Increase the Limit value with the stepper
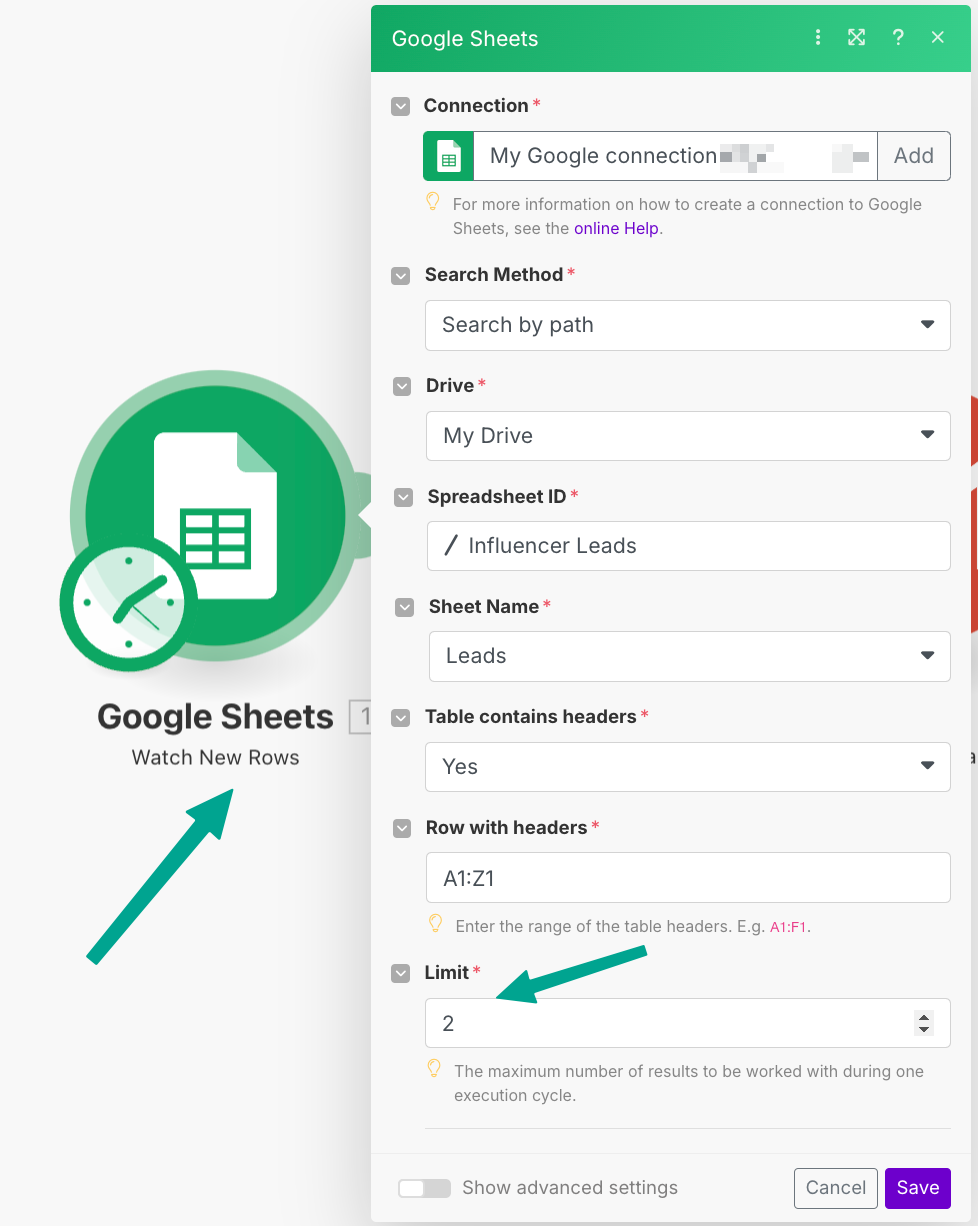Image resolution: width=978 pixels, height=1226 pixels. tap(924, 1017)
